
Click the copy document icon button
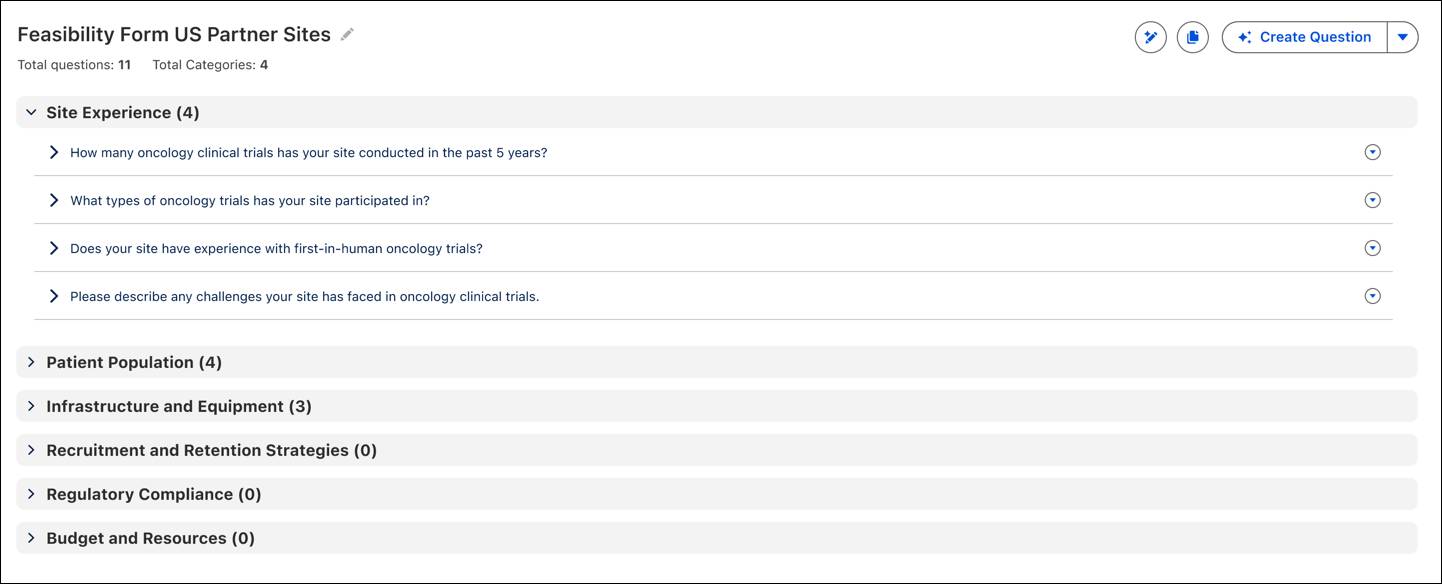(x=1192, y=37)
